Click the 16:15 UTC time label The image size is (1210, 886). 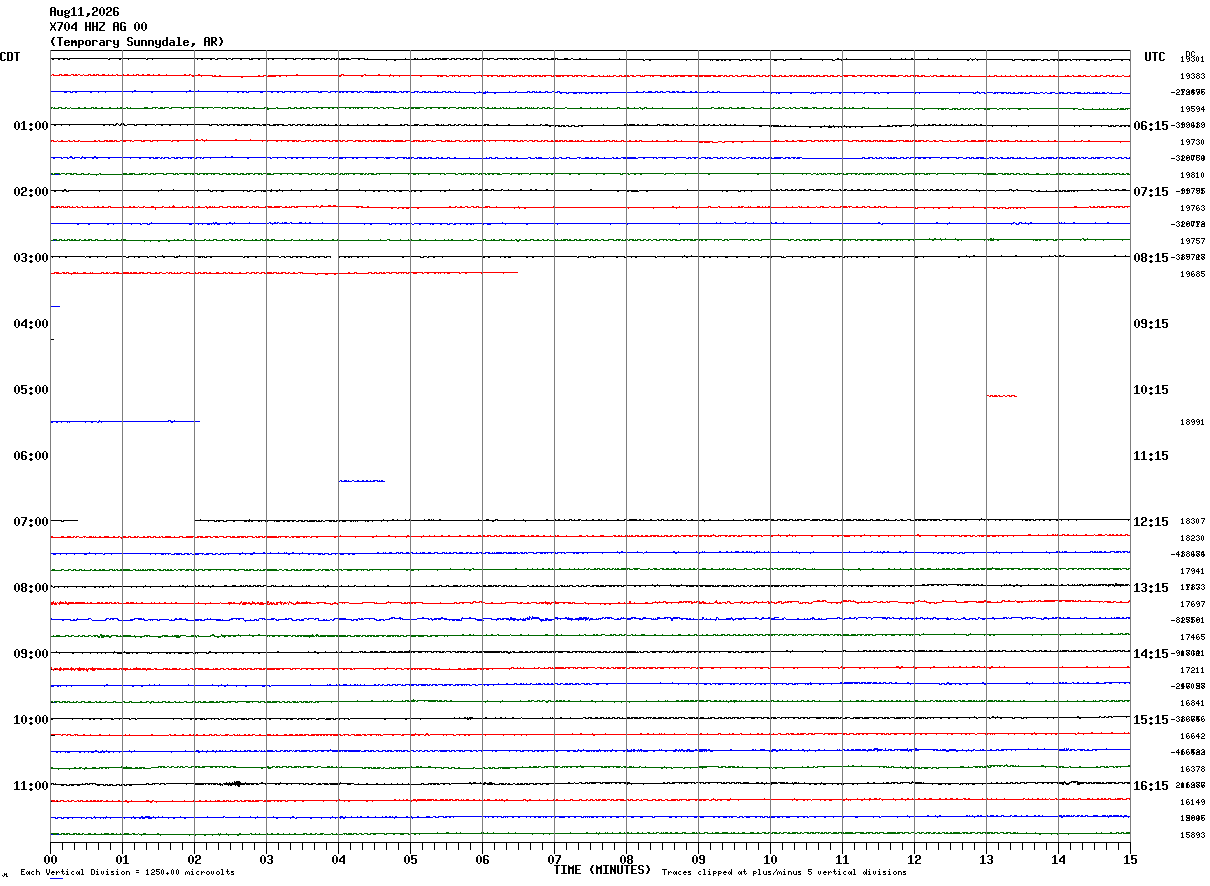[1150, 786]
